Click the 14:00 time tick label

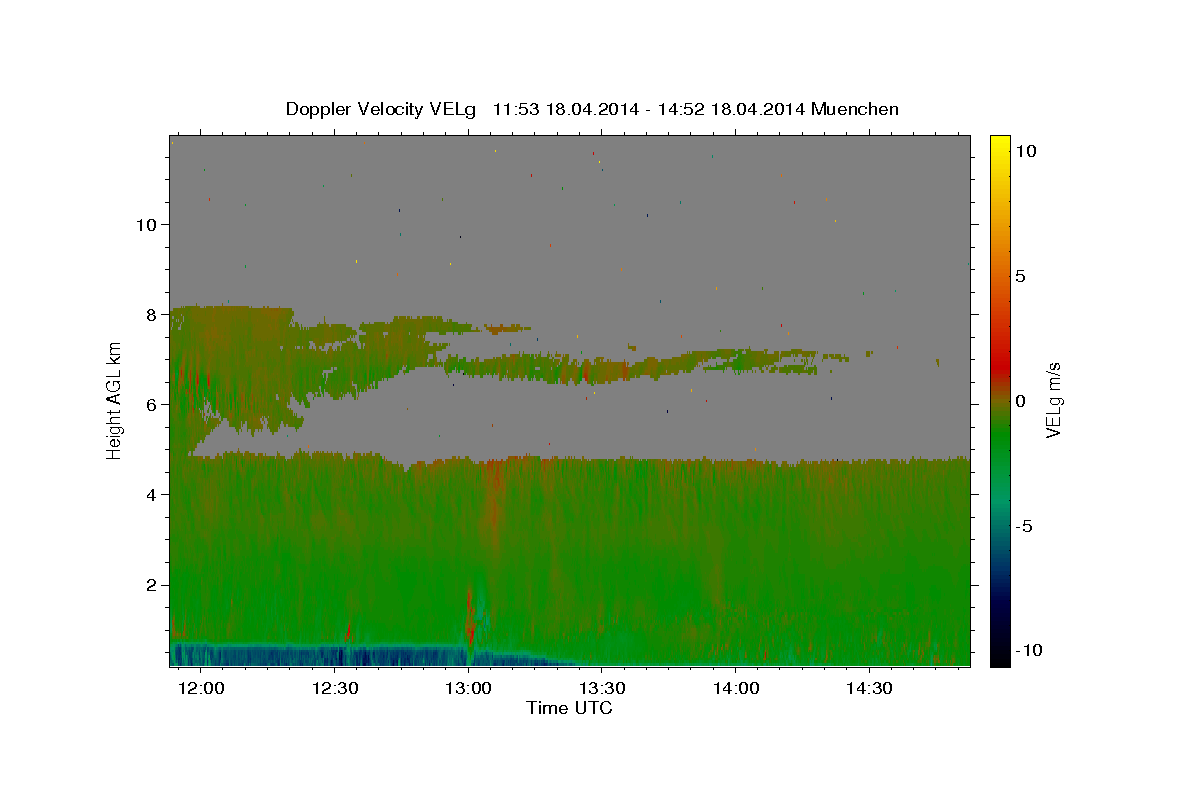click(x=735, y=689)
